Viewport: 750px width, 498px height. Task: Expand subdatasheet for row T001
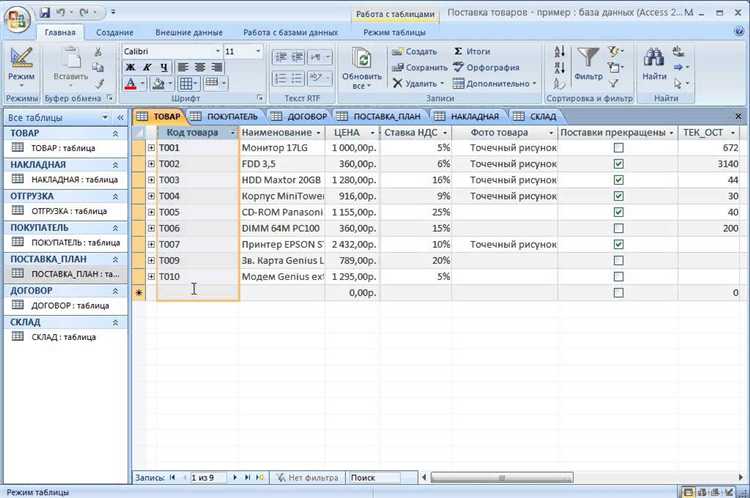pos(151,148)
